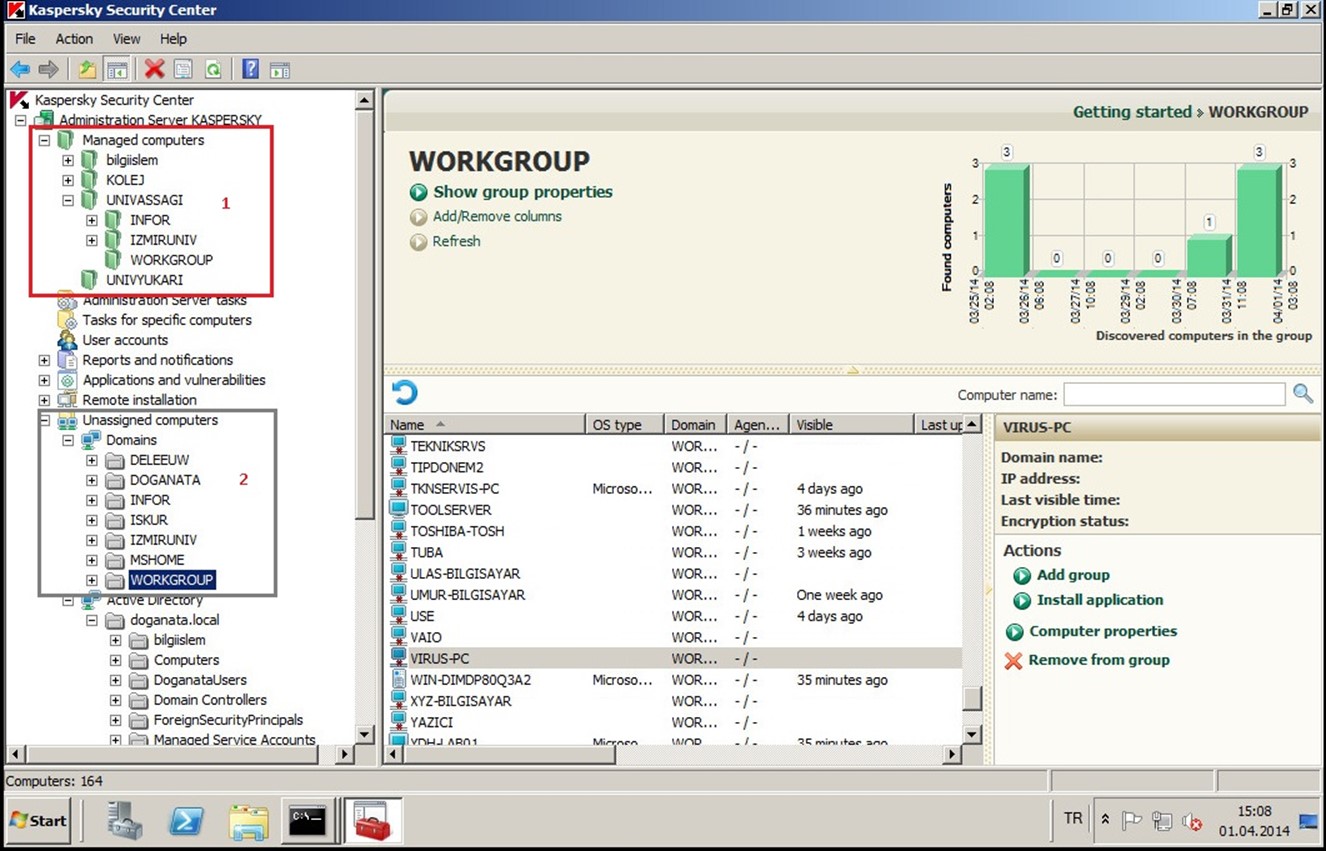Click the gray Forward arrow in the toolbar

click(48, 69)
